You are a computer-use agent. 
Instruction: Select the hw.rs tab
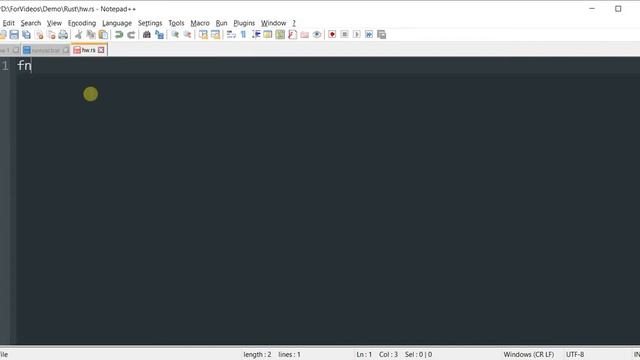point(88,50)
